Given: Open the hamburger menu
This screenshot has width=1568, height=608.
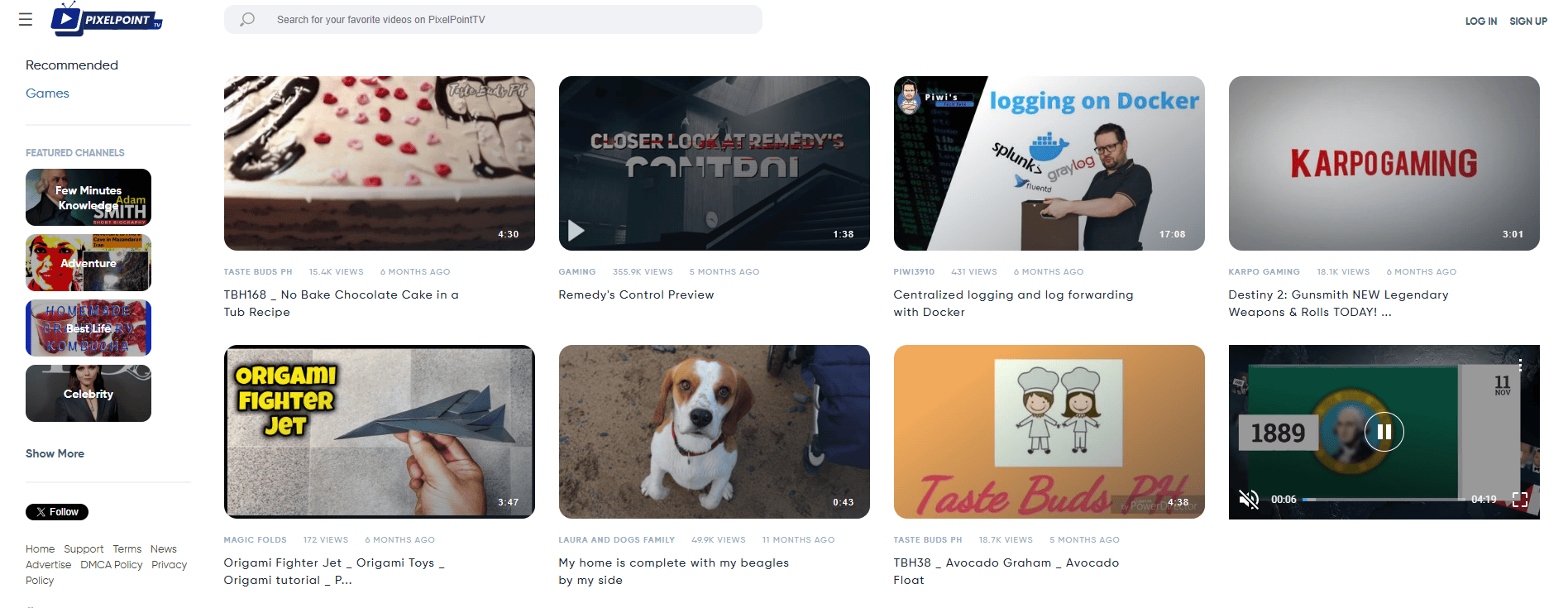Looking at the screenshot, I should point(26,19).
